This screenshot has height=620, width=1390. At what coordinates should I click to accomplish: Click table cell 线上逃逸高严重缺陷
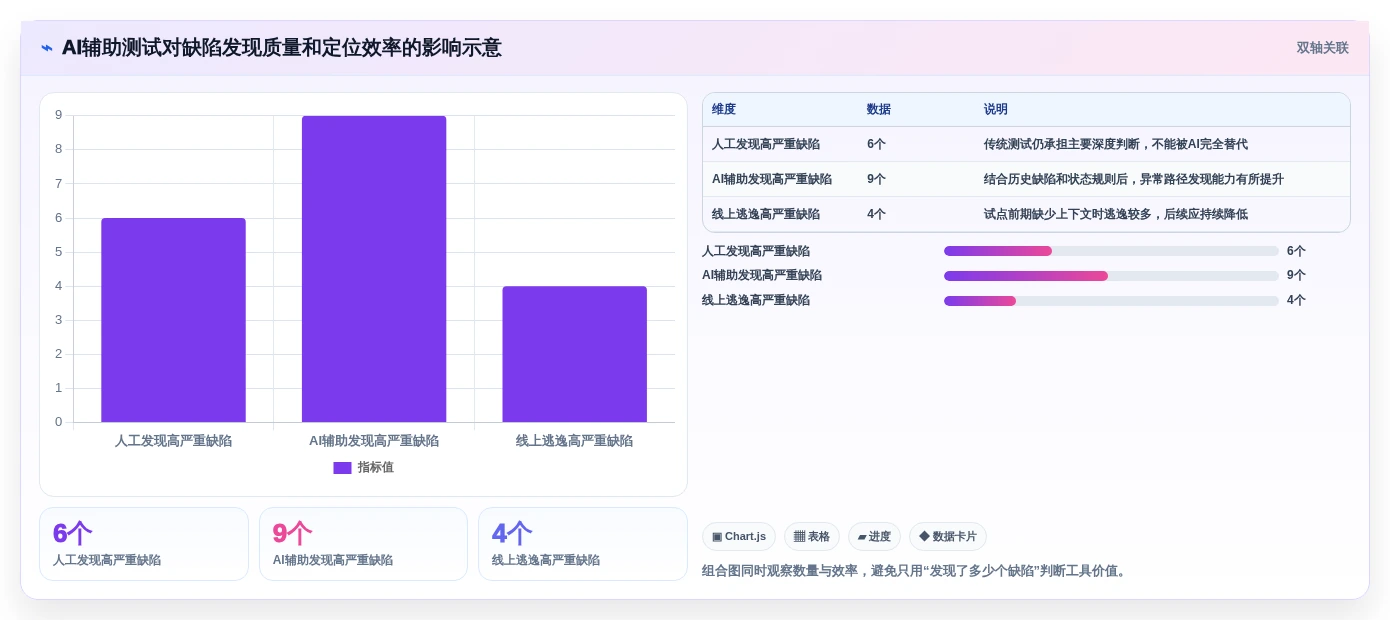[766, 214]
